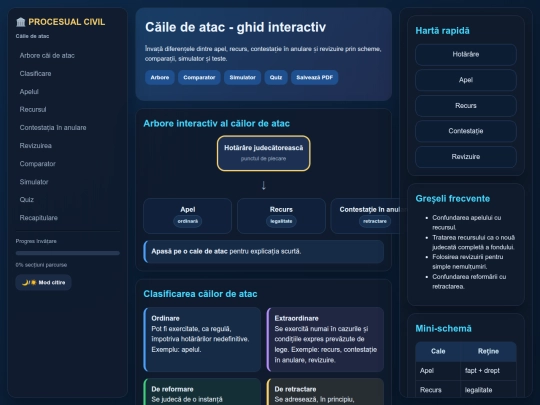
Task: Click Recurs in Hartă rapidă
Action: (466, 106)
